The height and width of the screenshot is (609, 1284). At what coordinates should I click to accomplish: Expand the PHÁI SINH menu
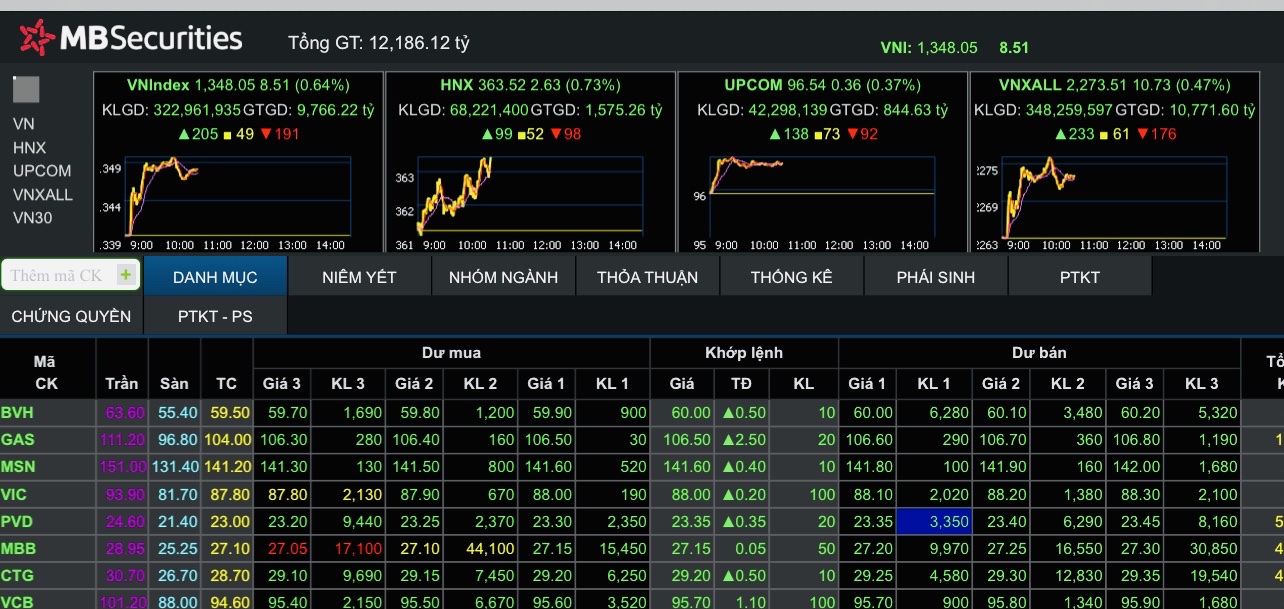tap(935, 277)
